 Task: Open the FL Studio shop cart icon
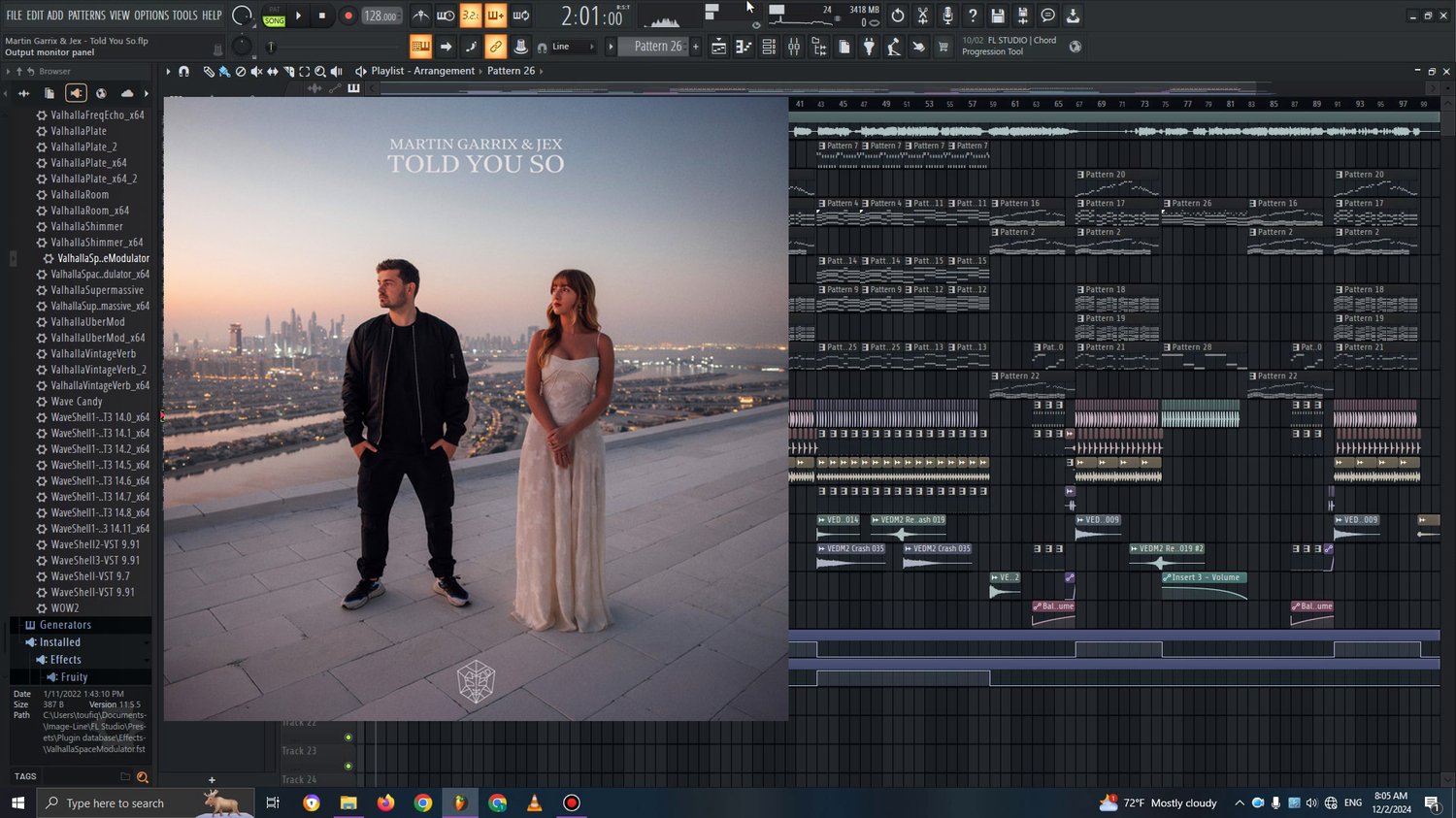pyautogui.click(x=943, y=47)
